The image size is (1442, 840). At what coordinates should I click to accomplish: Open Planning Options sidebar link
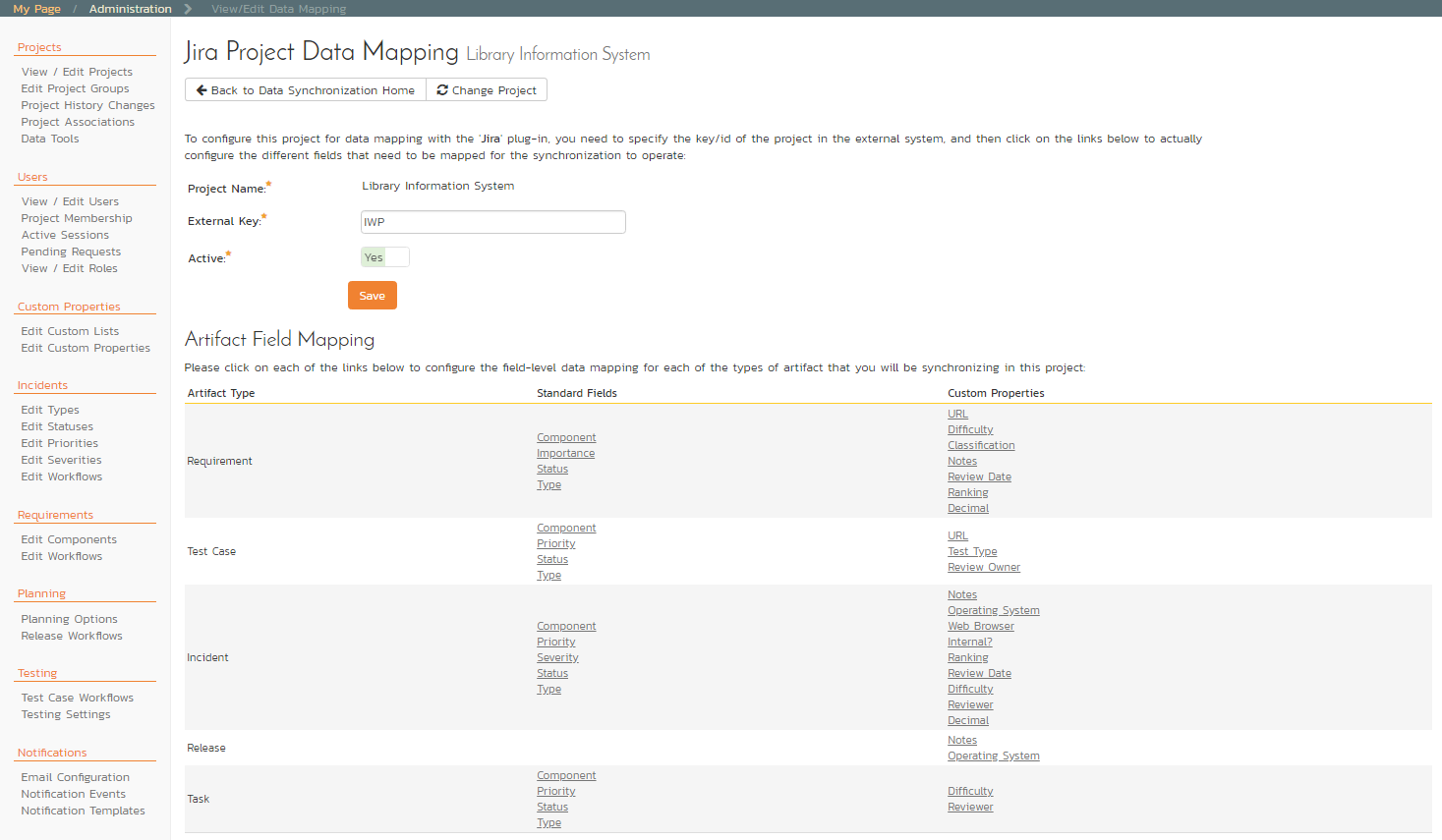69,619
